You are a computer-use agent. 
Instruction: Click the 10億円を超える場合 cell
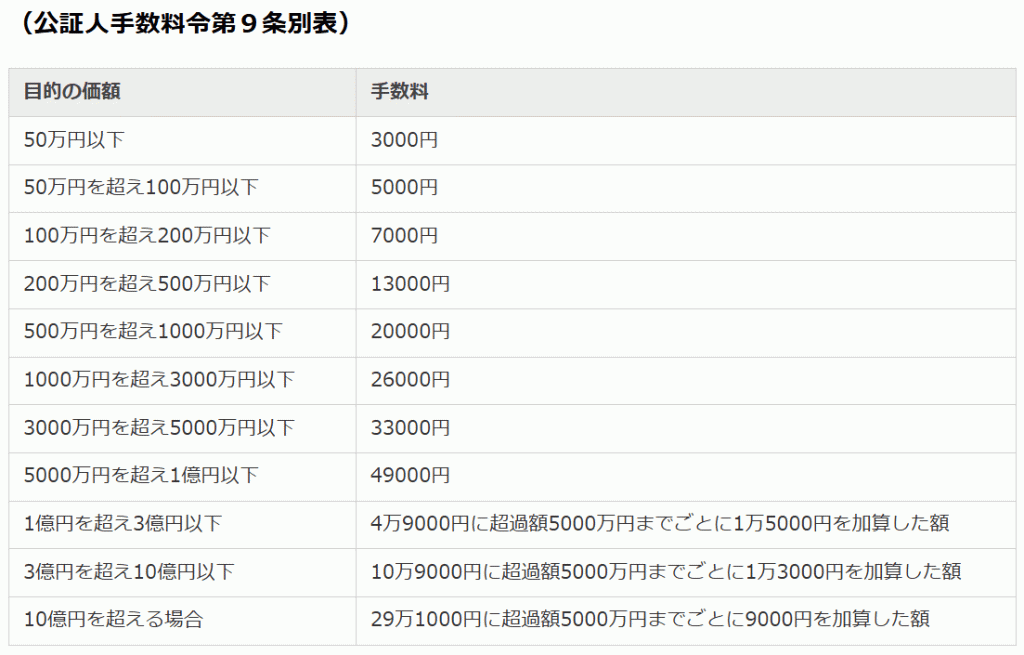(90, 620)
